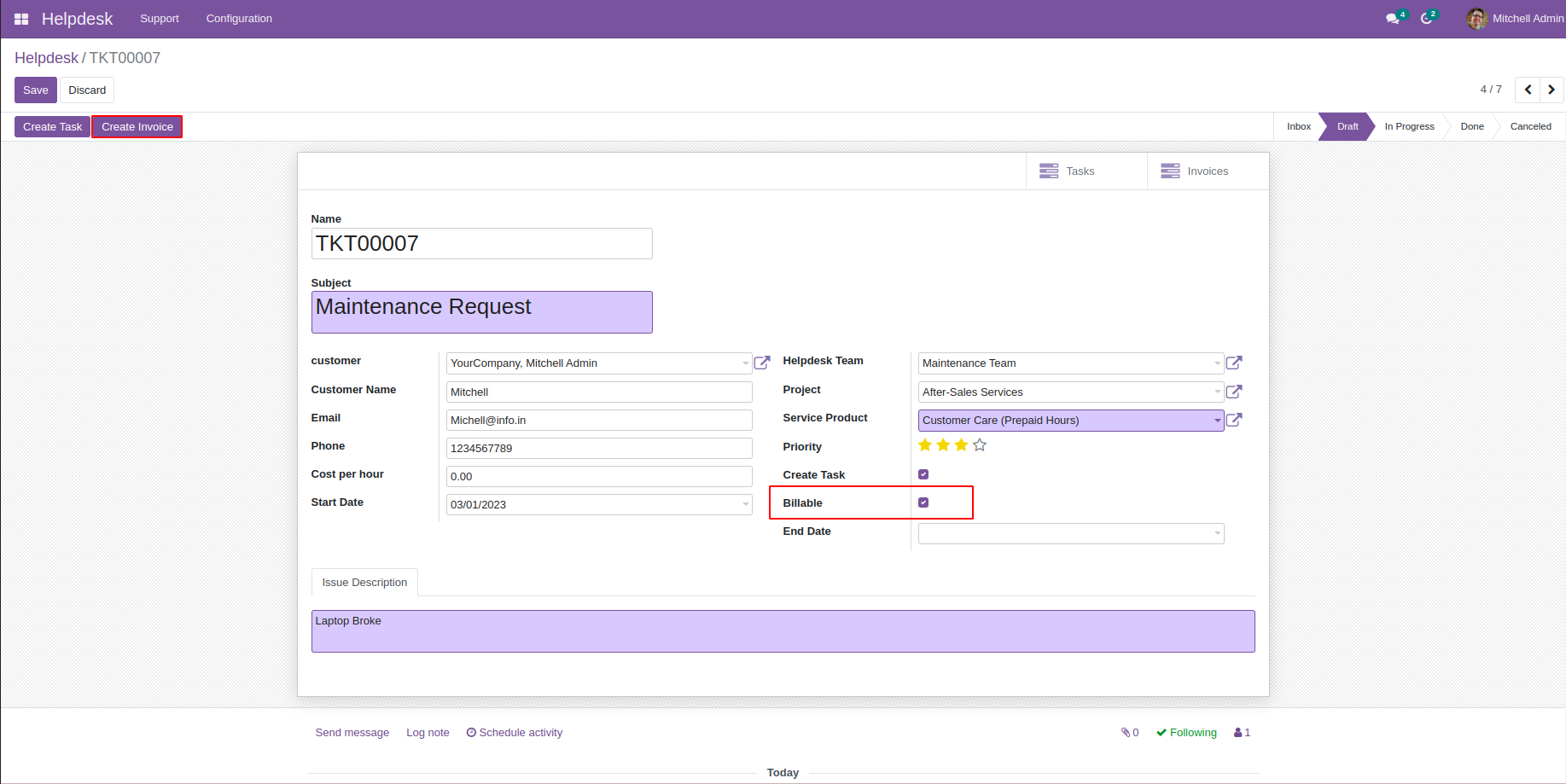
Task: Expand the Helpdesk Team dropdown
Action: pyautogui.click(x=1217, y=363)
